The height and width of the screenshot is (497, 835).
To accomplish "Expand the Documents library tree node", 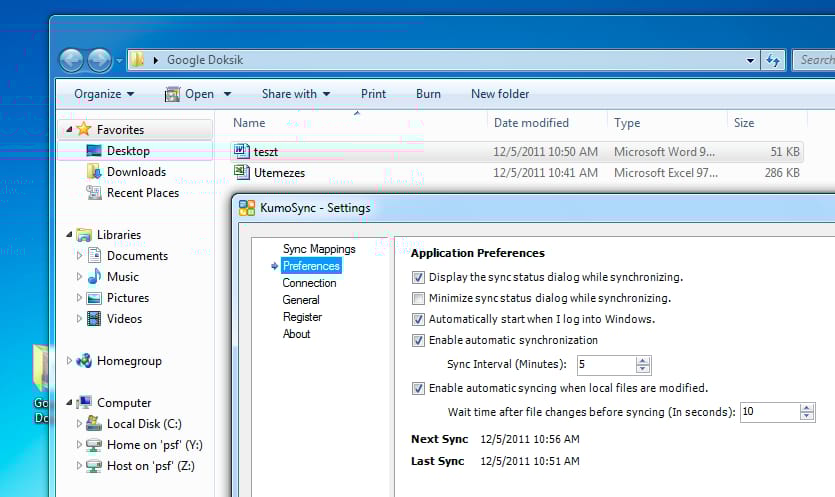I will click(79, 256).
